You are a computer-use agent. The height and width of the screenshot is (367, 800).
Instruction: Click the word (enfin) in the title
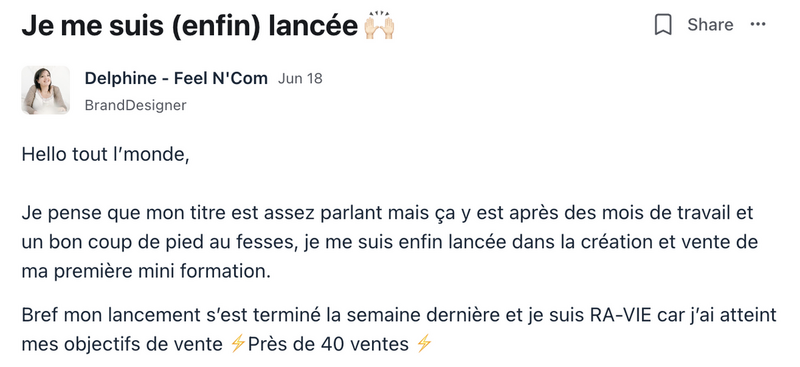click(216, 26)
